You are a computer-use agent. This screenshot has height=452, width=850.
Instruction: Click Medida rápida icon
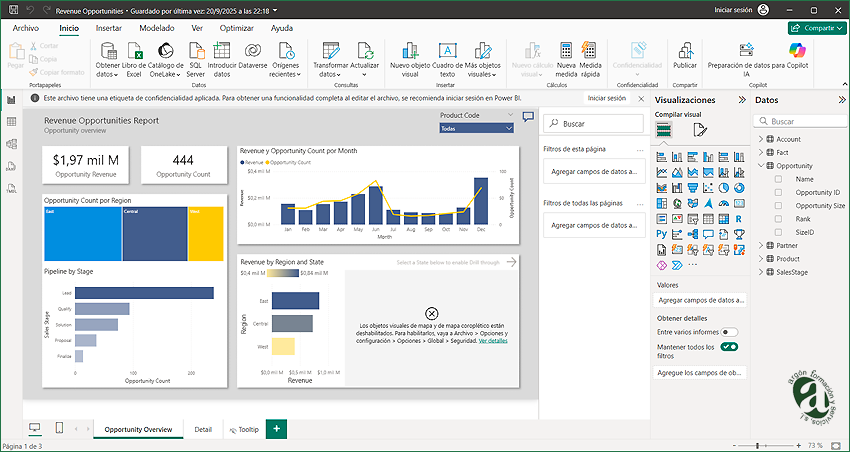click(x=590, y=60)
